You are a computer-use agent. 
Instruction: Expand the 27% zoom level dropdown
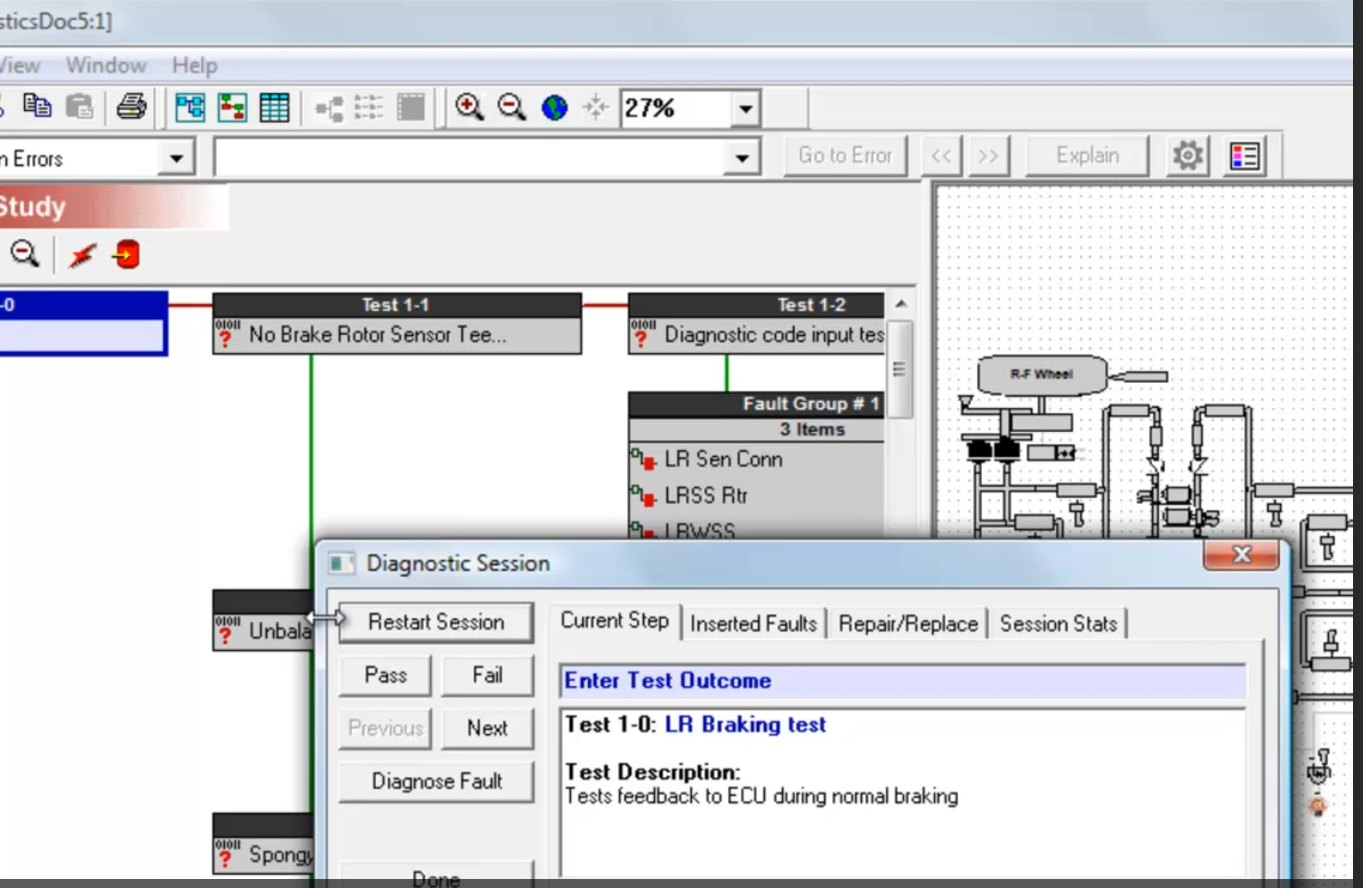tap(745, 108)
